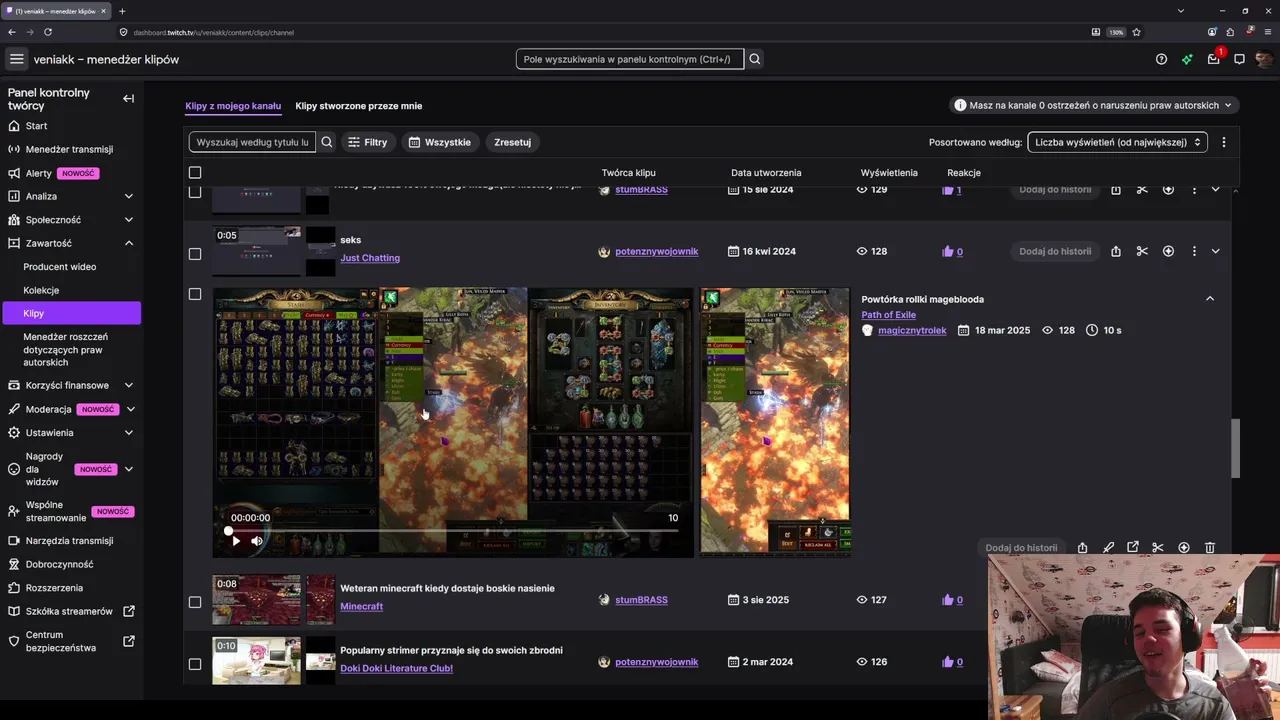Open the Weteran minecraft clip thumbnail
This screenshot has width=1280, height=720.
pyautogui.click(x=256, y=600)
